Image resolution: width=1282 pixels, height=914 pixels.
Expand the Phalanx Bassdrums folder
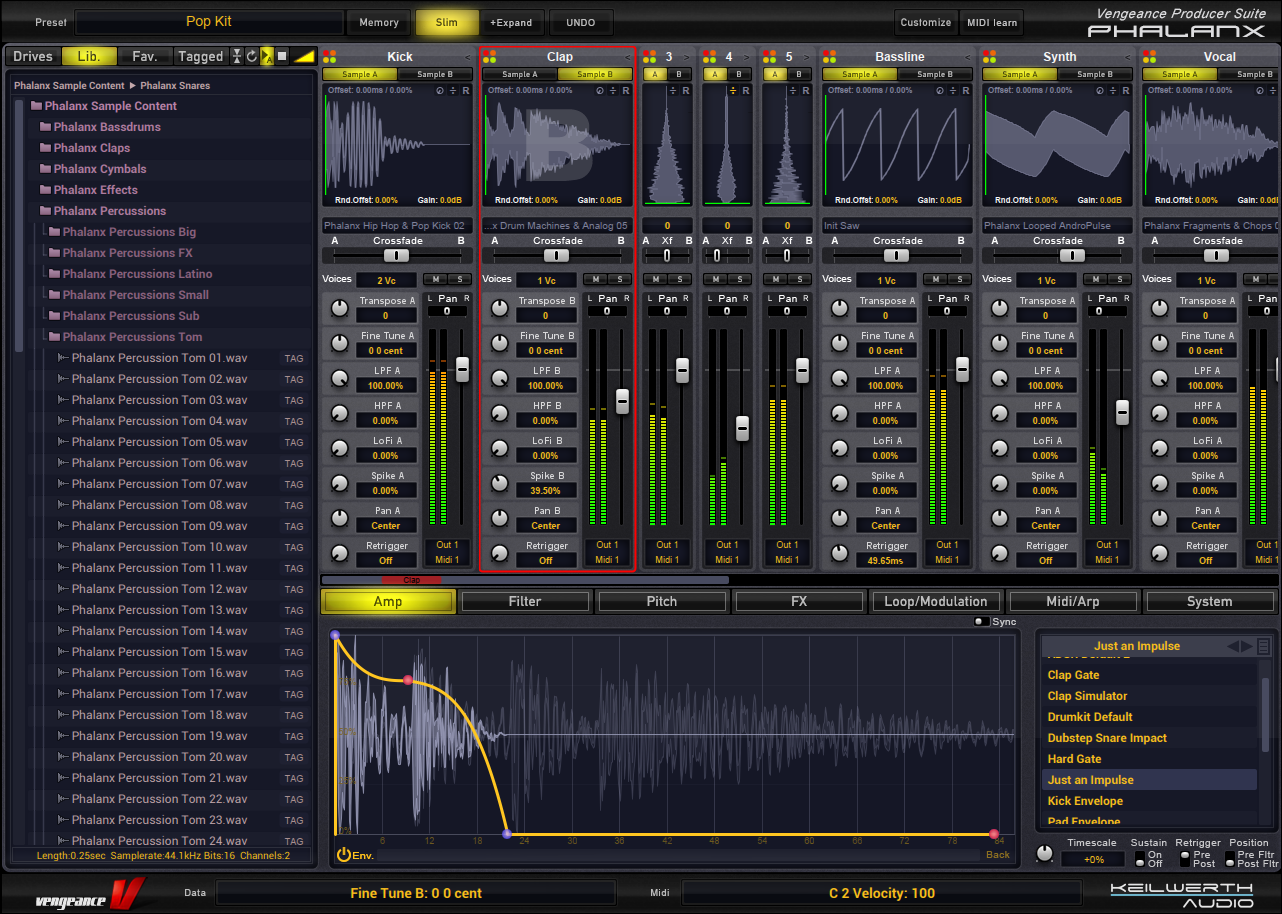45,127
